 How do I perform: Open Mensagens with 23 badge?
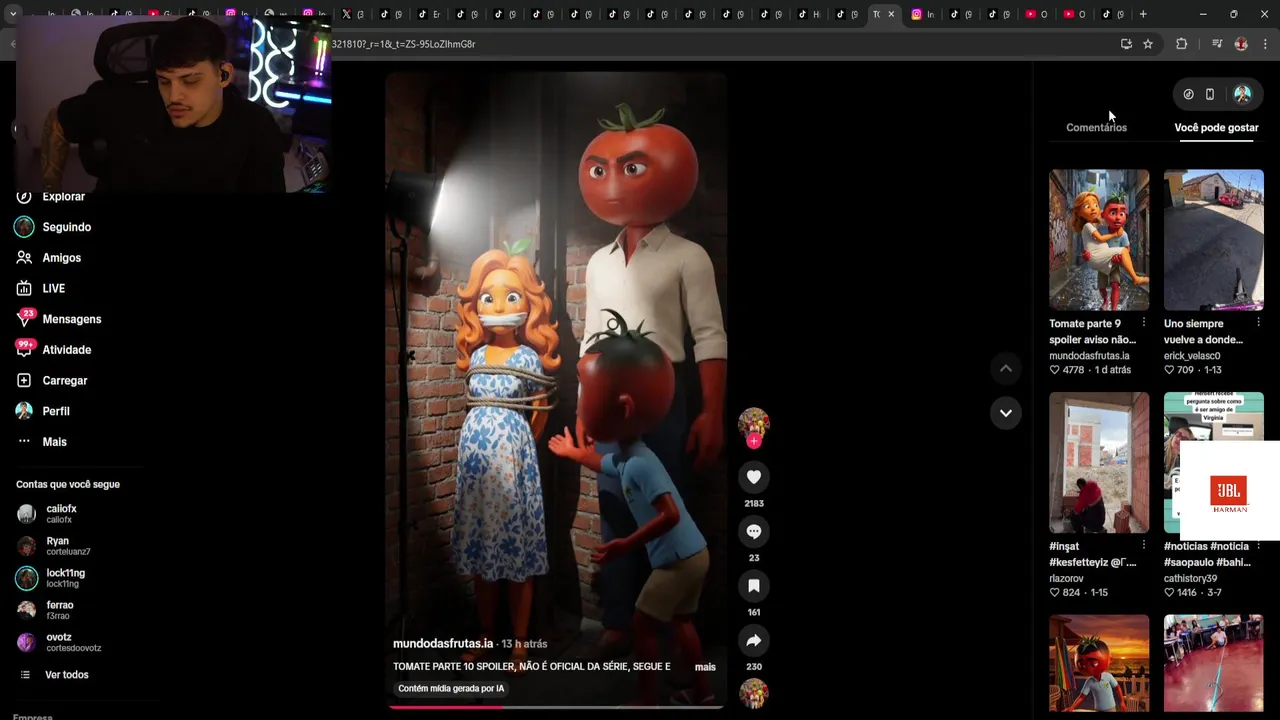click(x=58, y=319)
